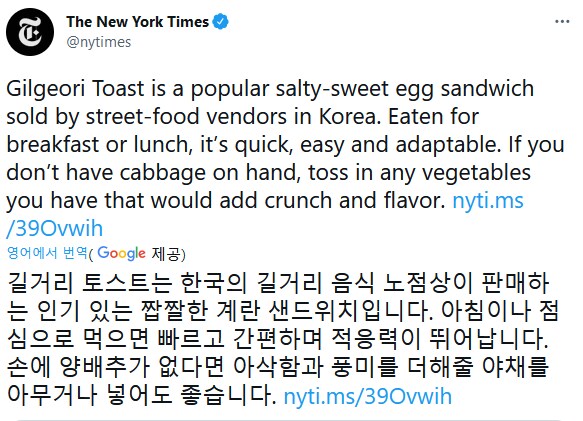Click 길거리 토스트는 at start of translation

tap(90, 283)
